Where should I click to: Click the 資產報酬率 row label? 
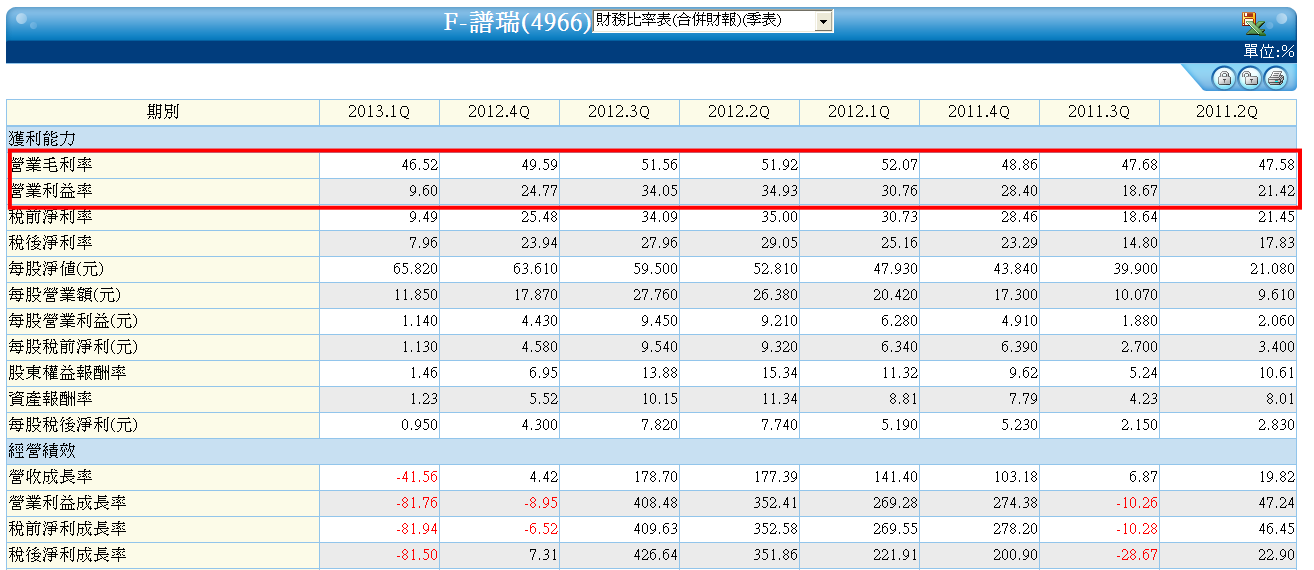point(50,398)
